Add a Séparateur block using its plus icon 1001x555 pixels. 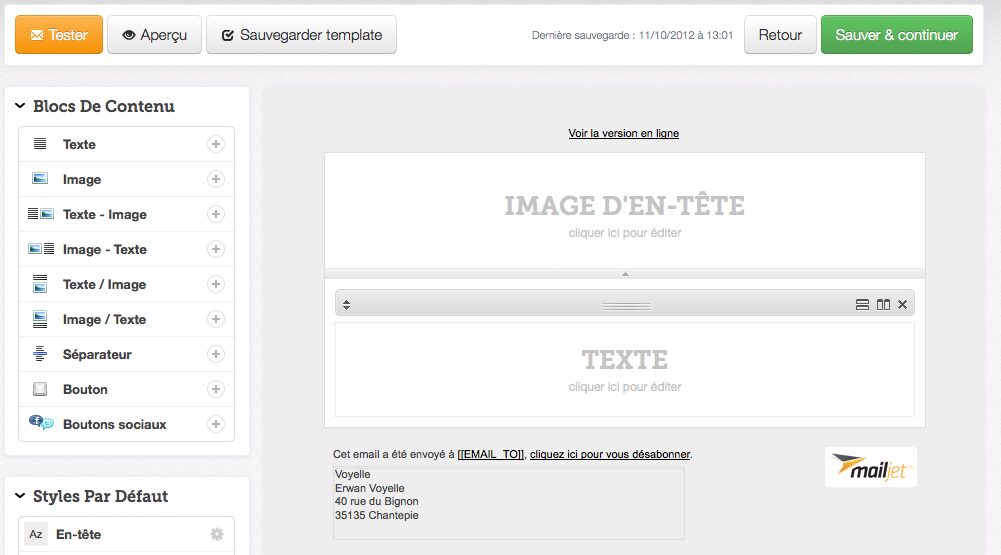[215, 354]
